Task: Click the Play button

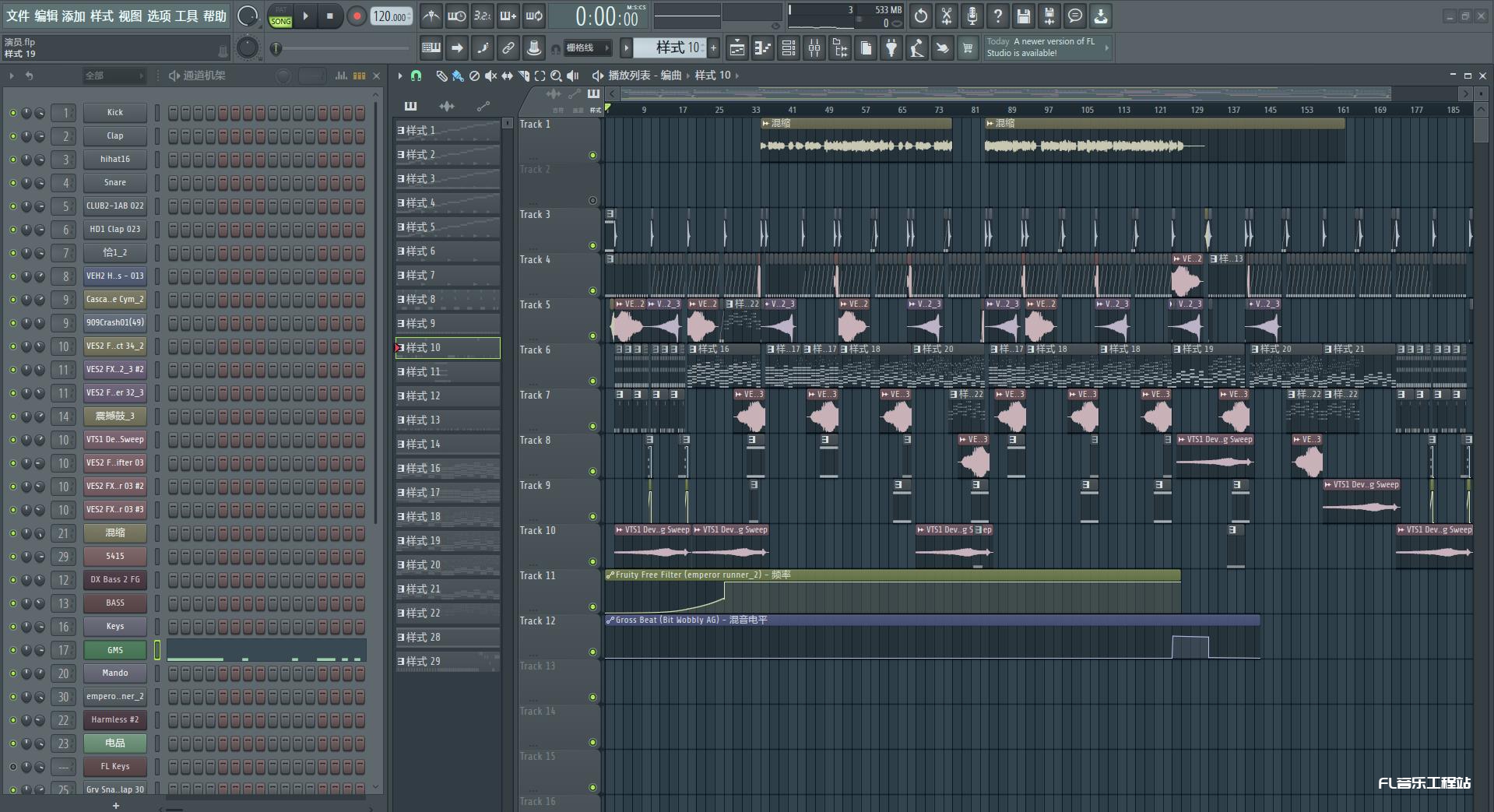Action: [x=306, y=16]
